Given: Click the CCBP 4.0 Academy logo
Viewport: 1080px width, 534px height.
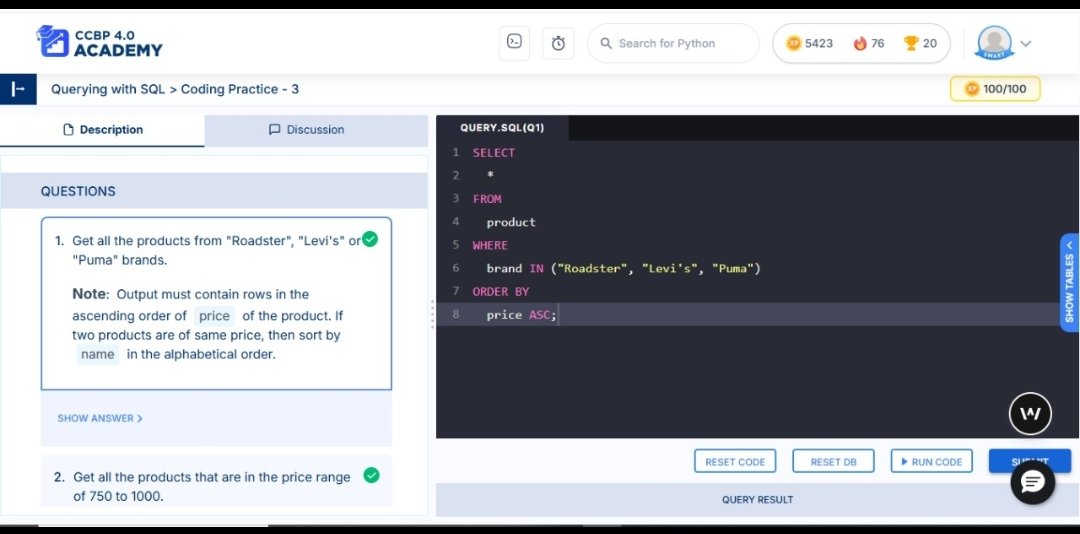Looking at the screenshot, I should click(x=99, y=43).
